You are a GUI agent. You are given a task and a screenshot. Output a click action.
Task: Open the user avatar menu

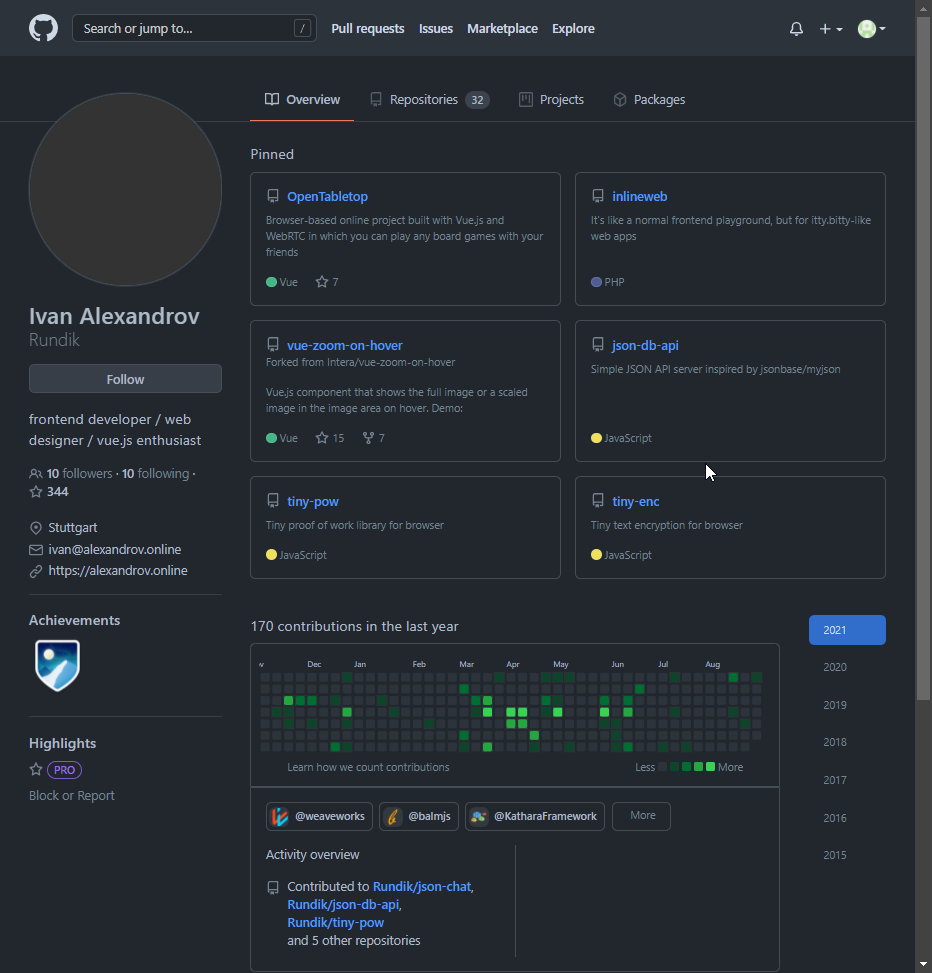pos(871,29)
